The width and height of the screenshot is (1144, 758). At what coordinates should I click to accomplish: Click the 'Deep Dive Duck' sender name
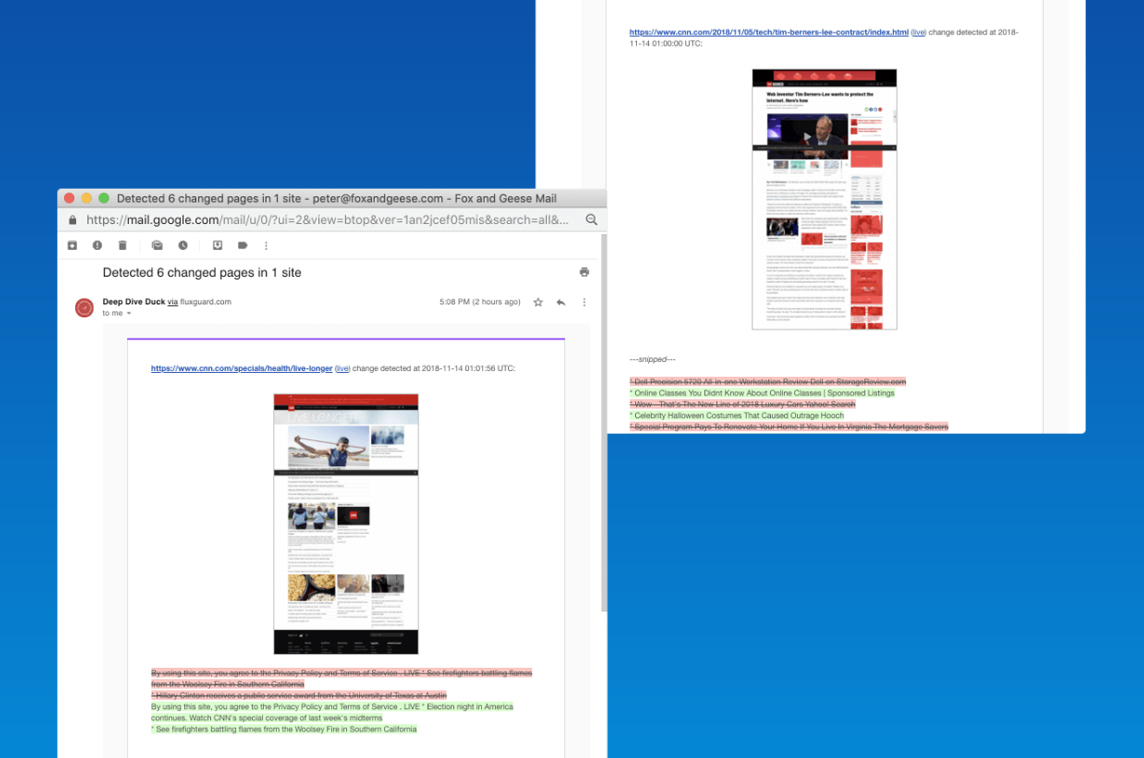(134, 302)
